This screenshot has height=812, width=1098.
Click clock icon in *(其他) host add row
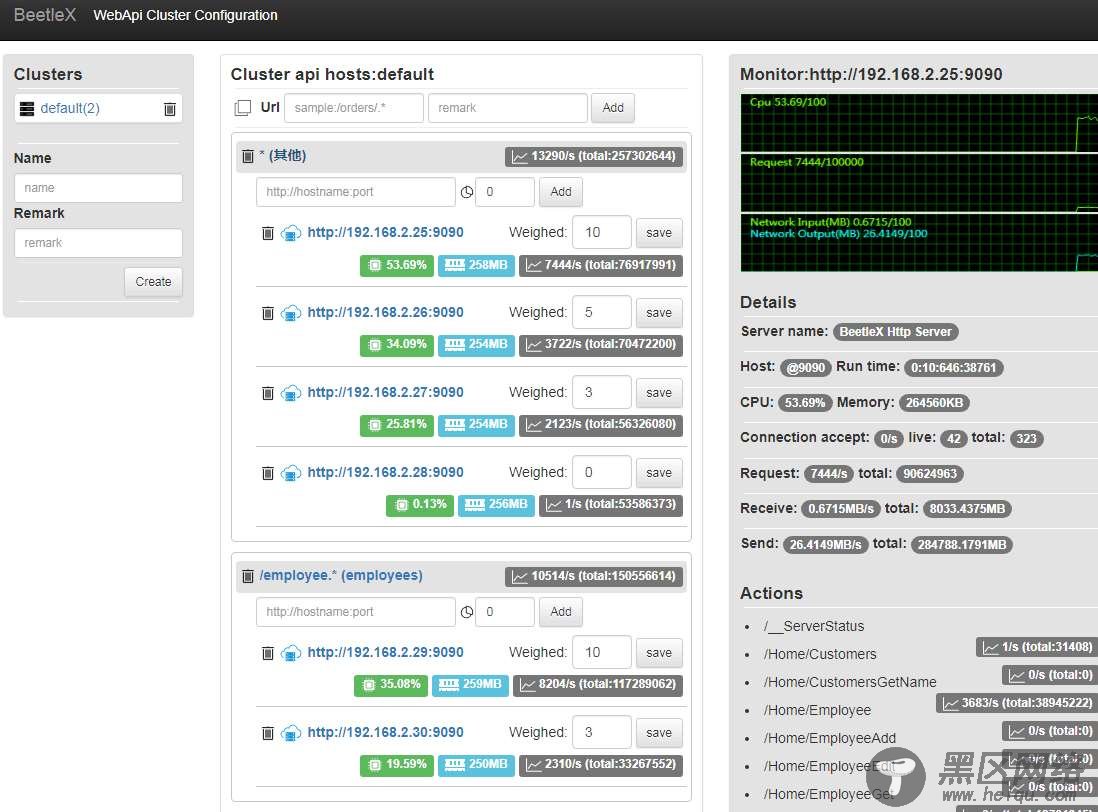point(466,192)
